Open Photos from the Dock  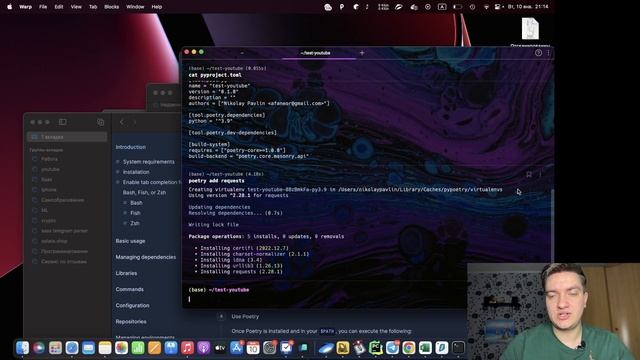tap(121, 348)
